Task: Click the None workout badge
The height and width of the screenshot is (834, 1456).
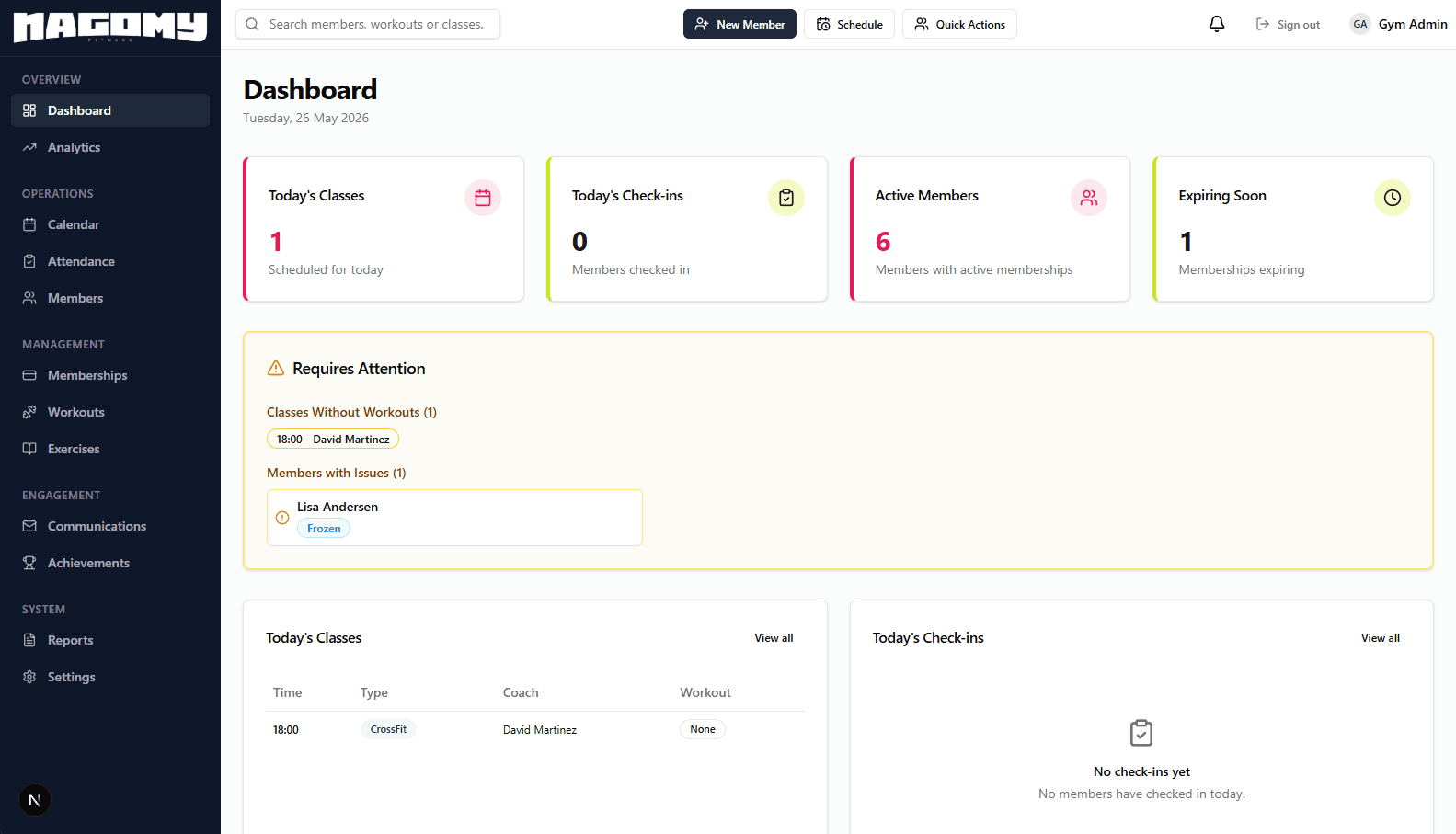Action: [x=703, y=729]
